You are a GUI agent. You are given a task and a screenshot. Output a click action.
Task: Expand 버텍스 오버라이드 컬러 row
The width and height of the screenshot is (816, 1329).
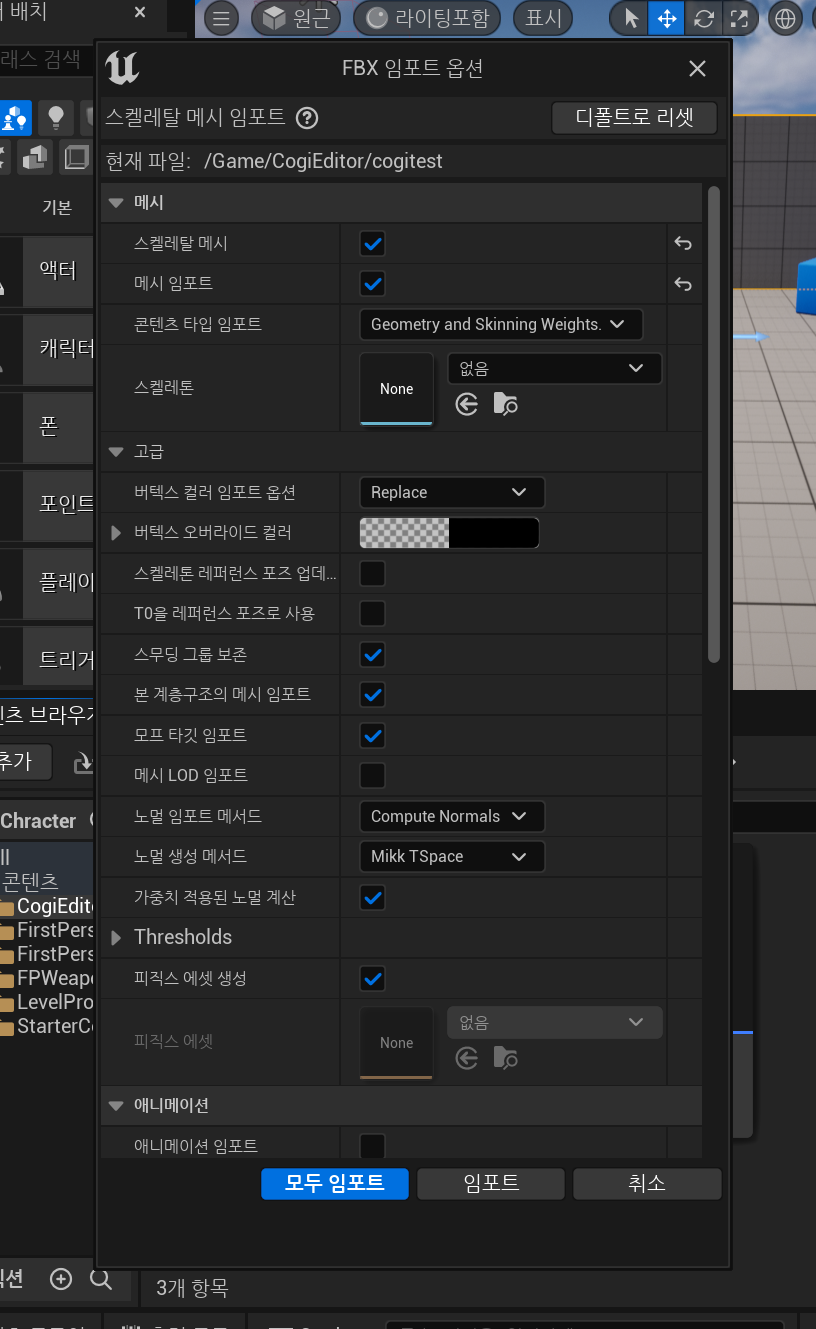117,533
